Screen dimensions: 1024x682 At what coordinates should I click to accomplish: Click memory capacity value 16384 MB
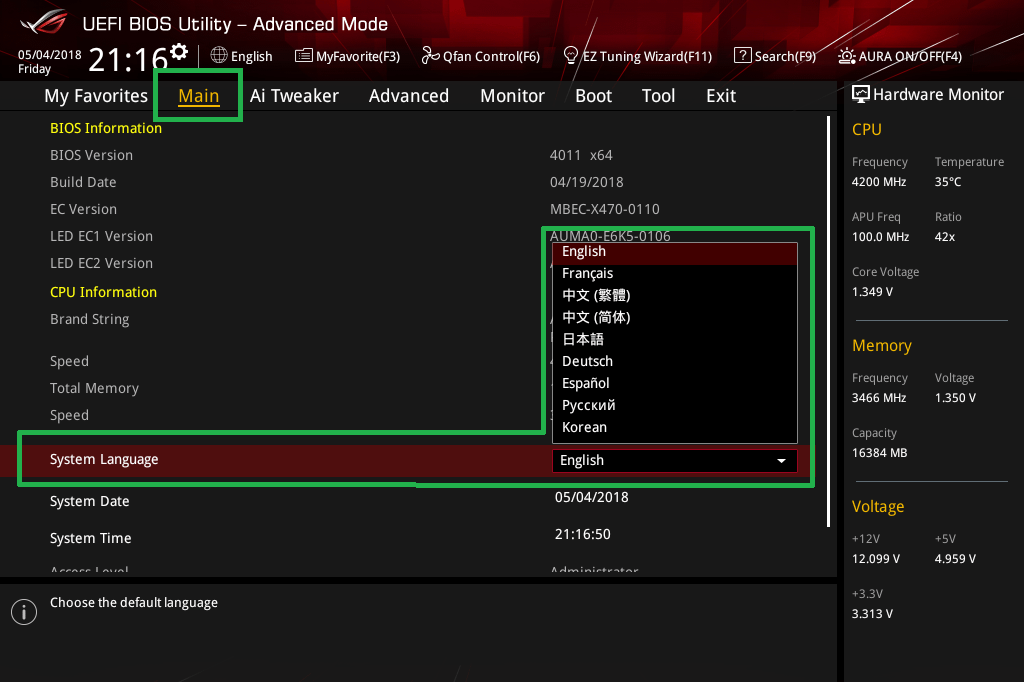(x=880, y=453)
